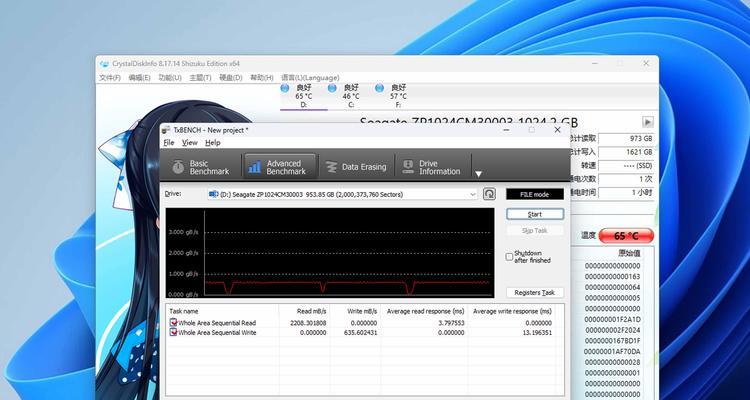Click the Drive Information drive icon
This screenshot has height=400, width=750.
(x=408, y=167)
